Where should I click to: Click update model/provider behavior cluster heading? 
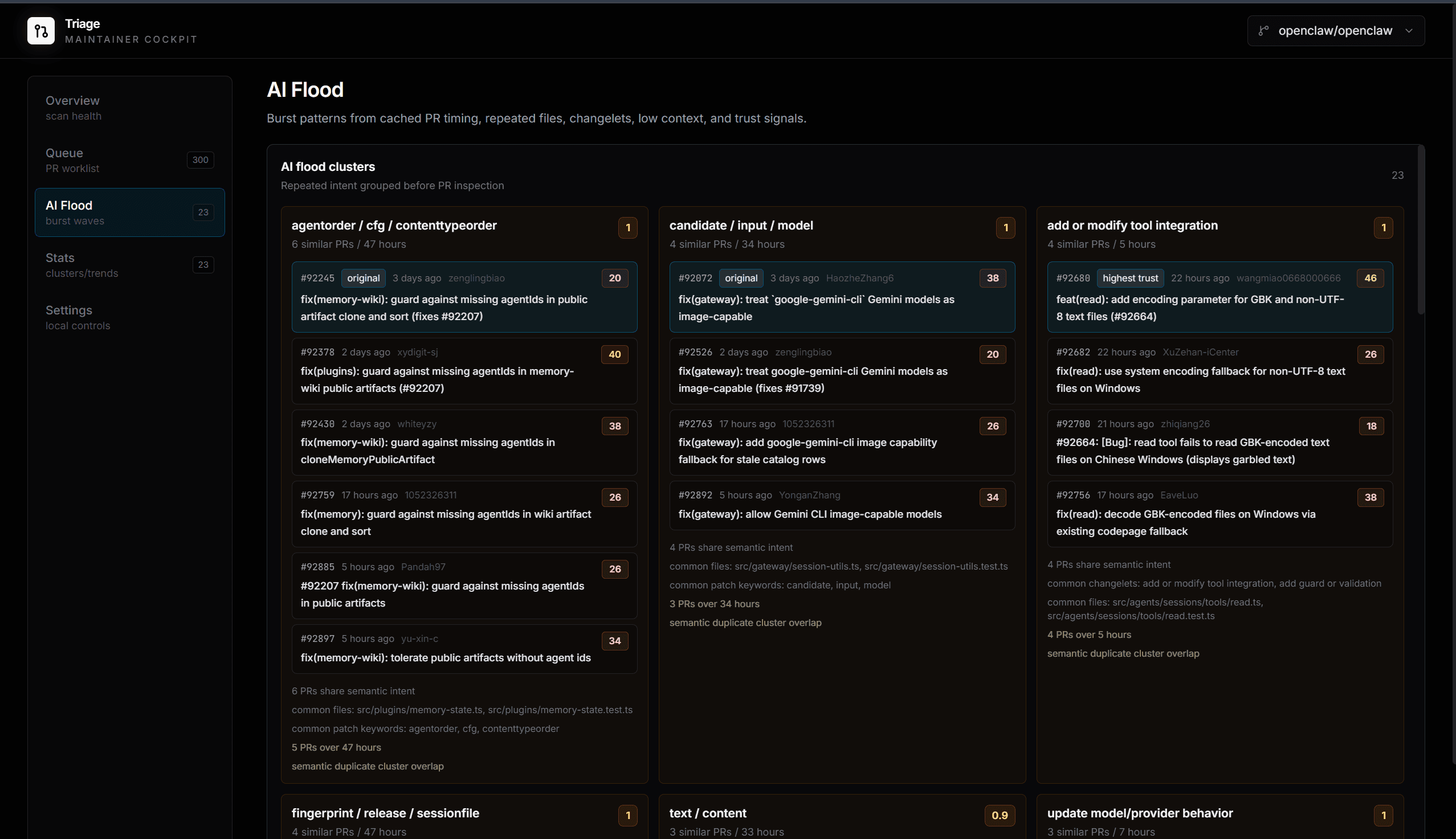(x=1140, y=813)
